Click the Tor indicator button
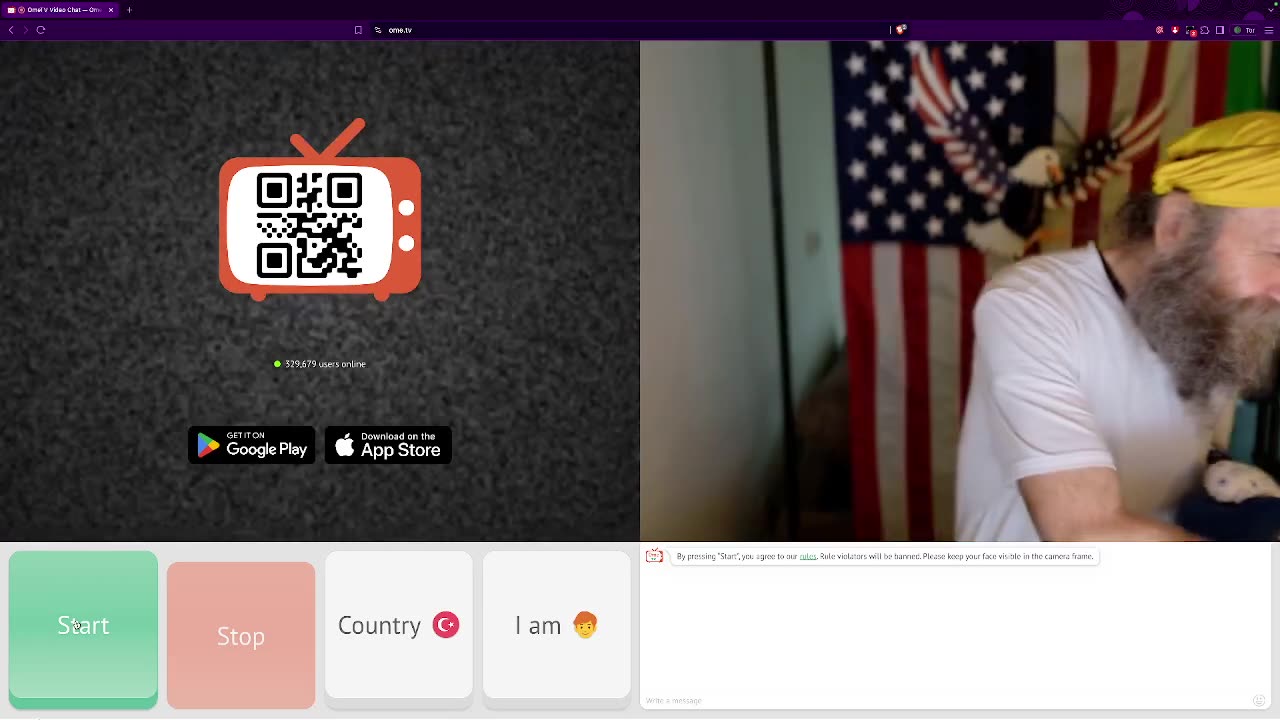Image resolution: width=1280 pixels, height=720 pixels. pyautogui.click(x=1244, y=30)
